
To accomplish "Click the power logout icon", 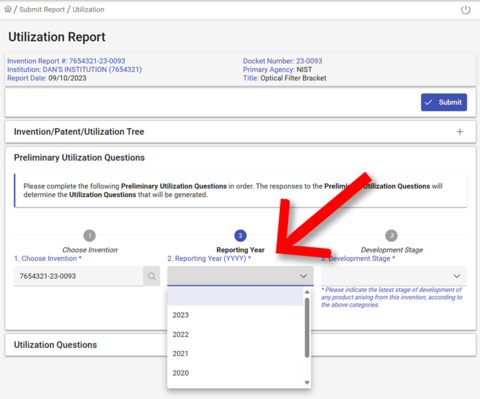I will (x=465, y=10).
